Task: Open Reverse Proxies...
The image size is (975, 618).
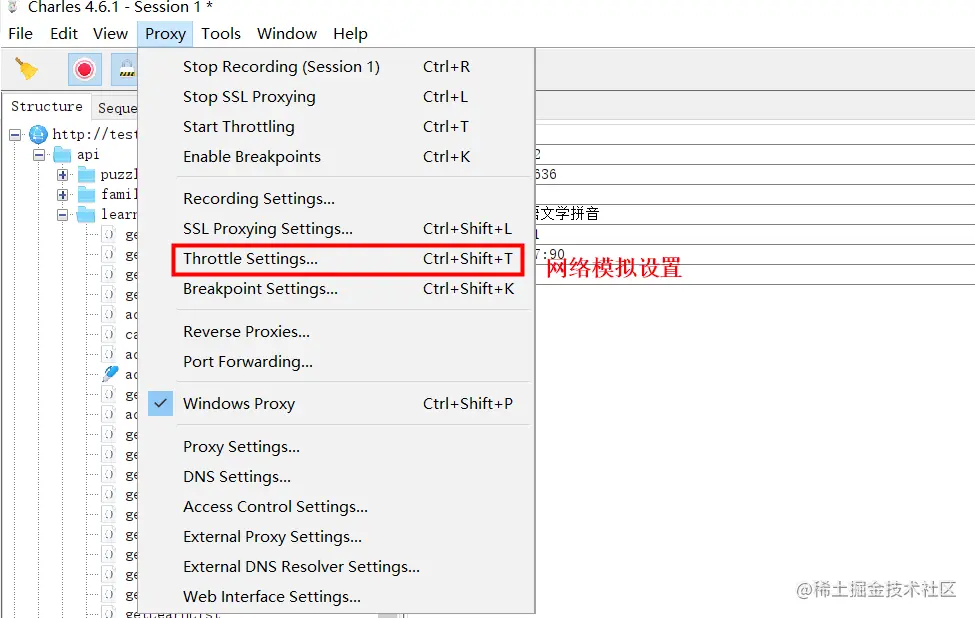Action: pyautogui.click(x=336, y=331)
